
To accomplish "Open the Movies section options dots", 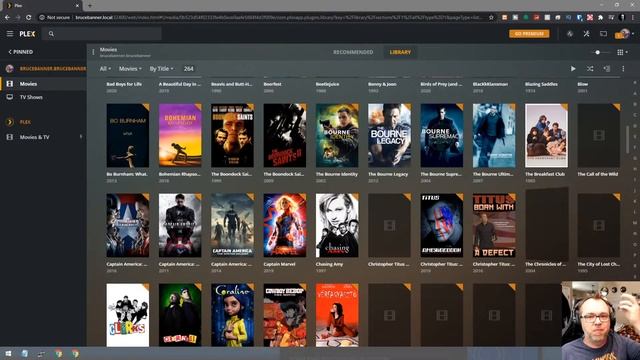I will [x=93, y=52].
